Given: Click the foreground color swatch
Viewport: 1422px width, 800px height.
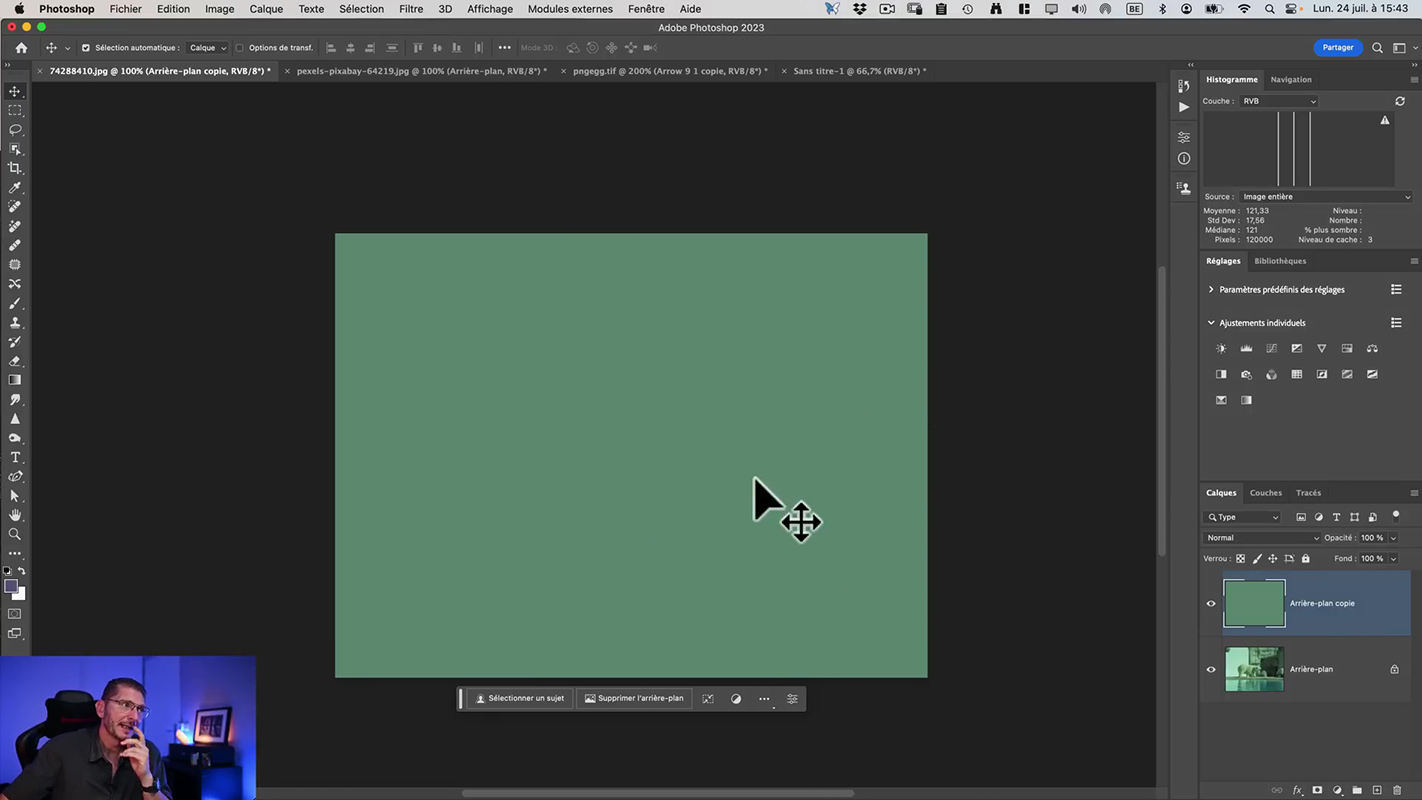Looking at the screenshot, I should pos(10,587).
